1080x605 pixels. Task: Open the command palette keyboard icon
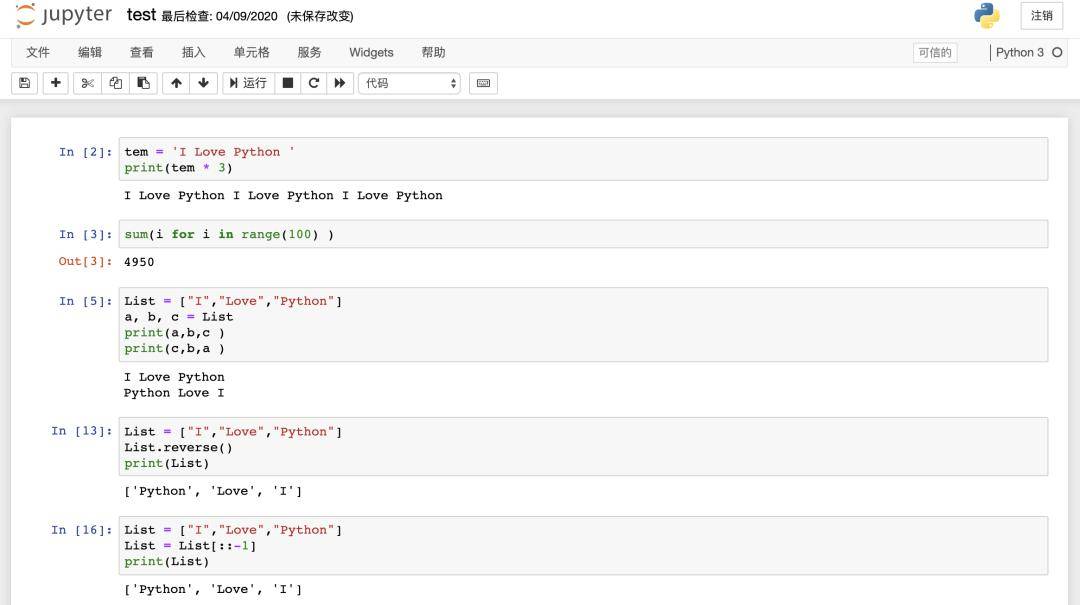pyautogui.click(x=483, y=83)
